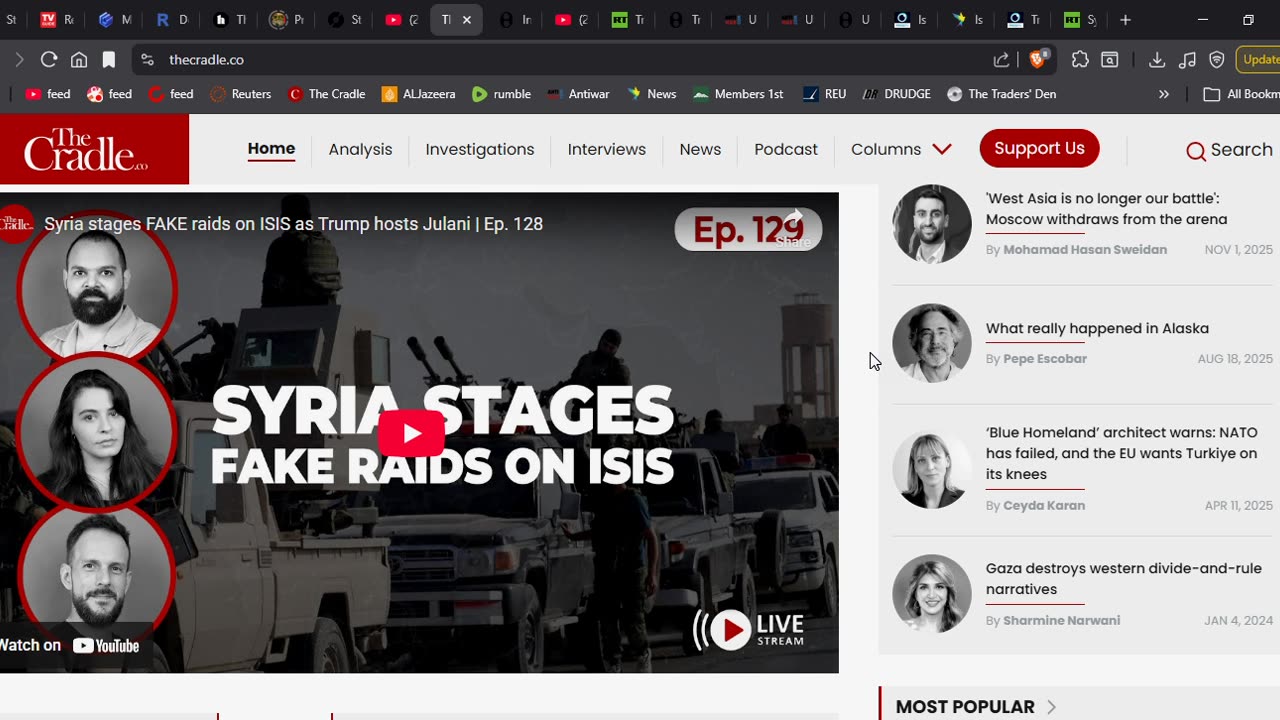Show hidden bookmarks with the double chevron
Image resolution: width=1280 pixels, height=720 pixels.
click(1163, 94)
